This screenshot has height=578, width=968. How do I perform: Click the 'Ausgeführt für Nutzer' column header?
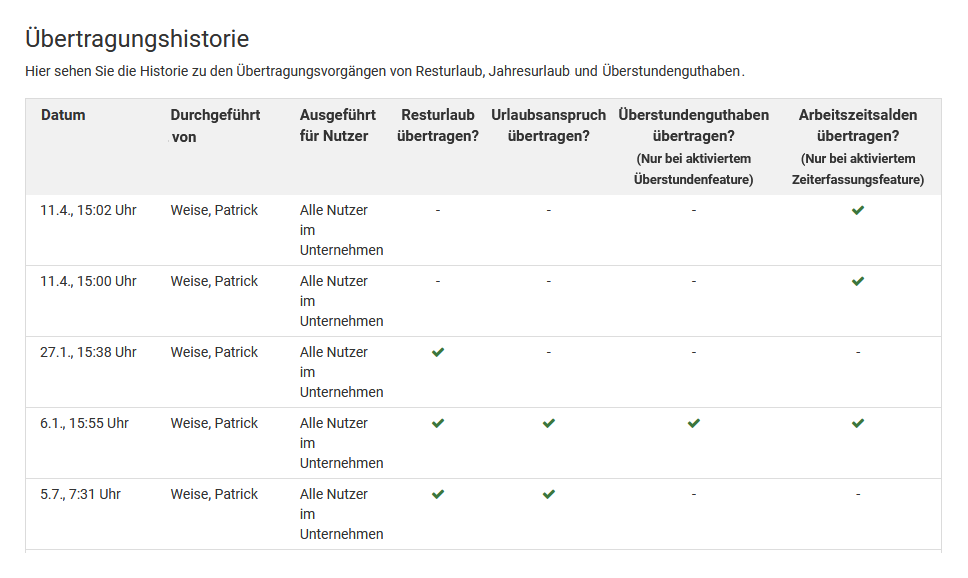click(337, 126)
